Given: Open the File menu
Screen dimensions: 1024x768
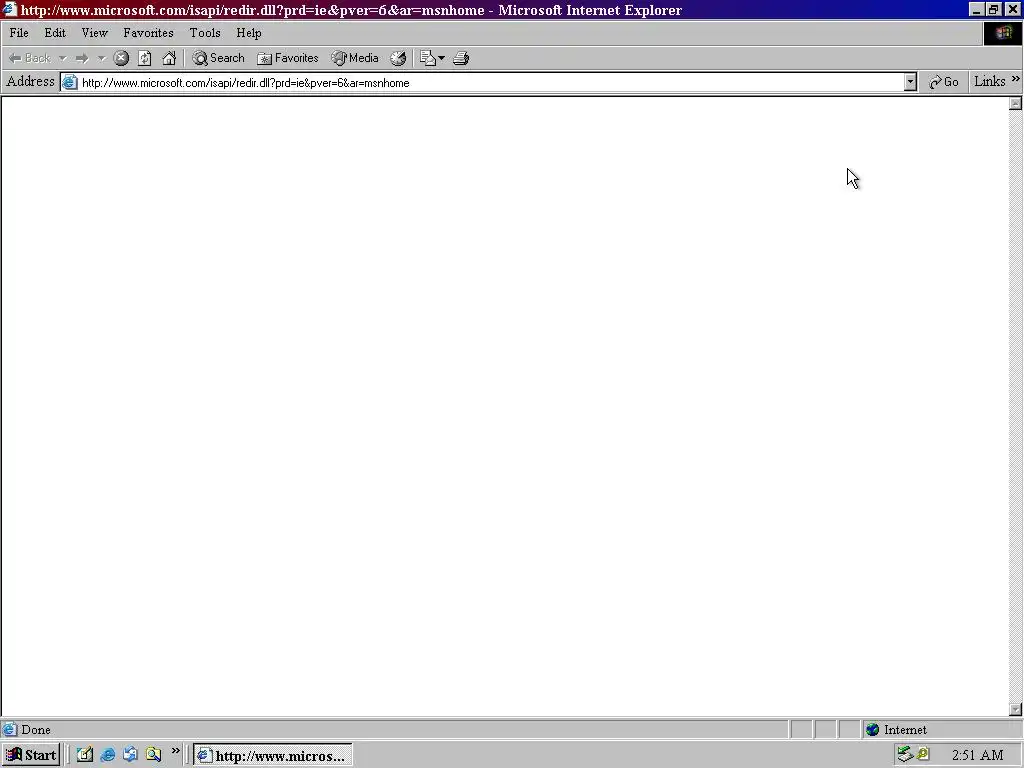Looking at the screenshot, I should point(19,33).
